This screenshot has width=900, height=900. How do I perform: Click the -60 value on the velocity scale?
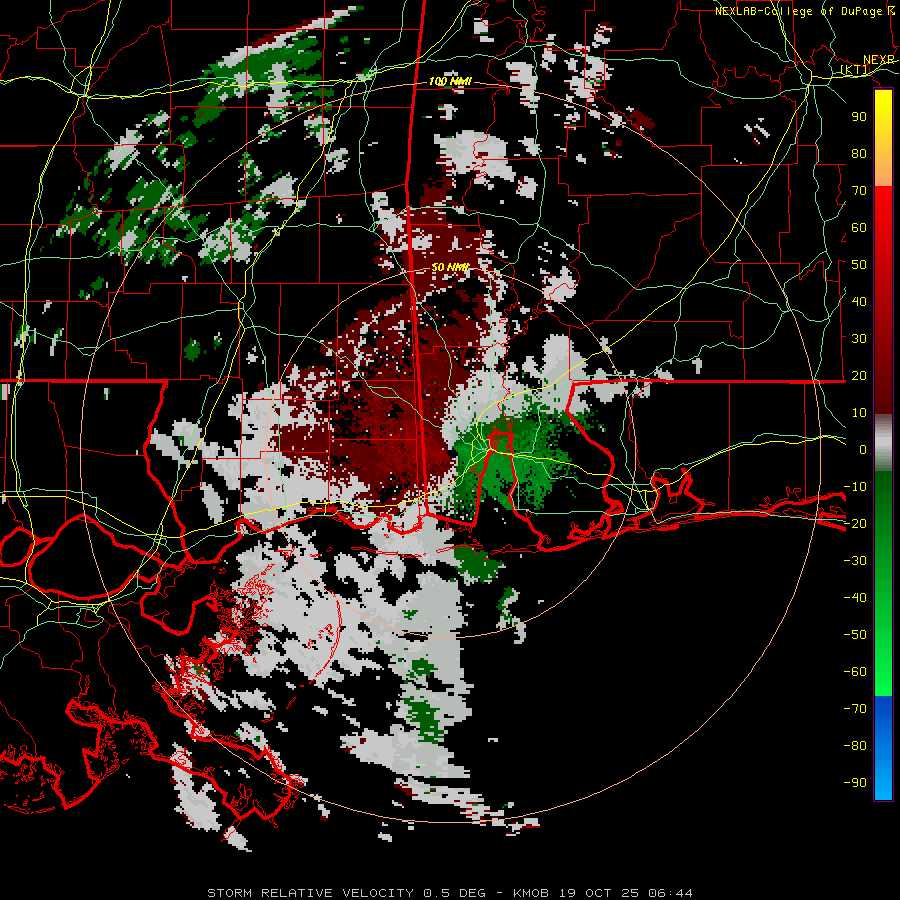coord(855,672)
